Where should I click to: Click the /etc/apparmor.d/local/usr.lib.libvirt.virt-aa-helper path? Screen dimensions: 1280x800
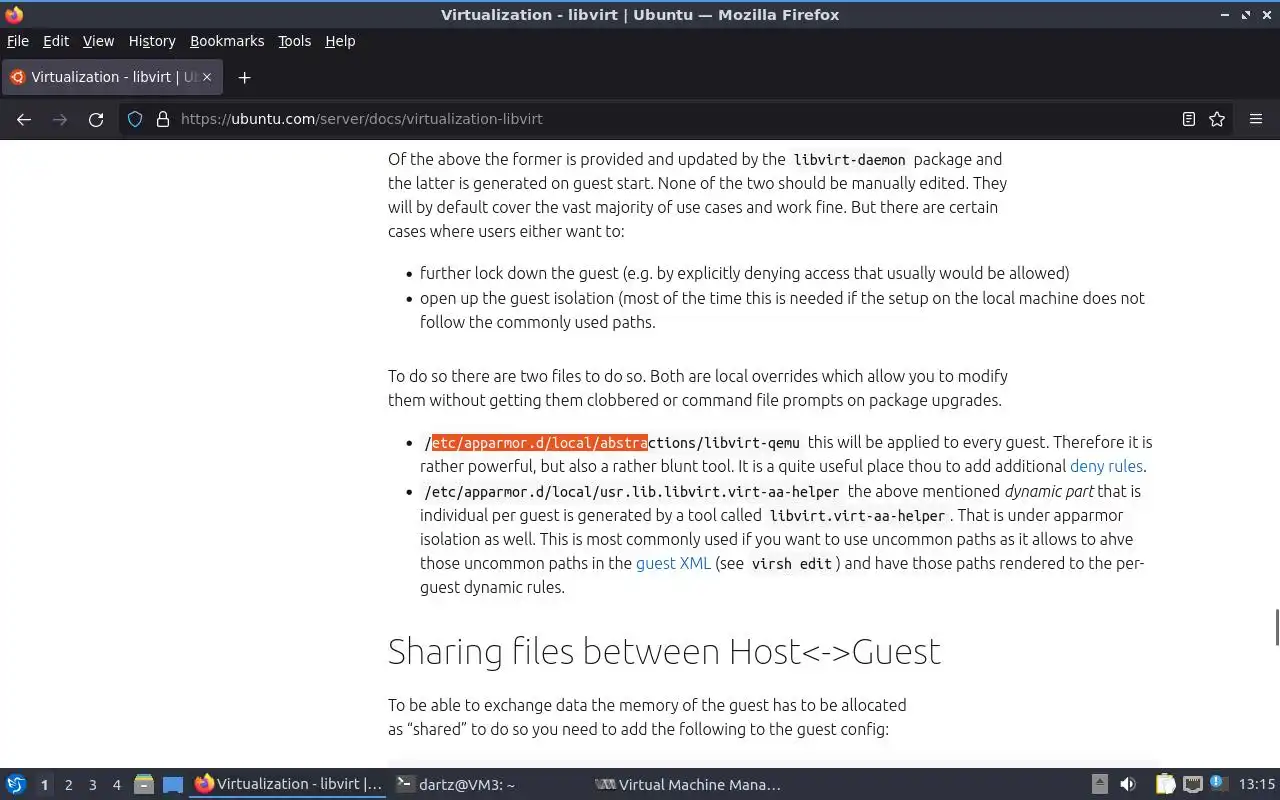(x=632, y=491)
